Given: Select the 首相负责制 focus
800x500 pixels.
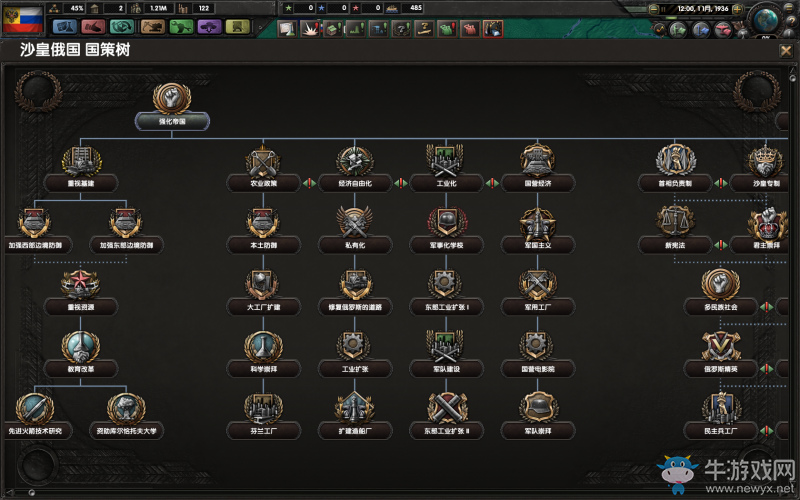Looking at the screenshot, I should click(x=675, y=183).
